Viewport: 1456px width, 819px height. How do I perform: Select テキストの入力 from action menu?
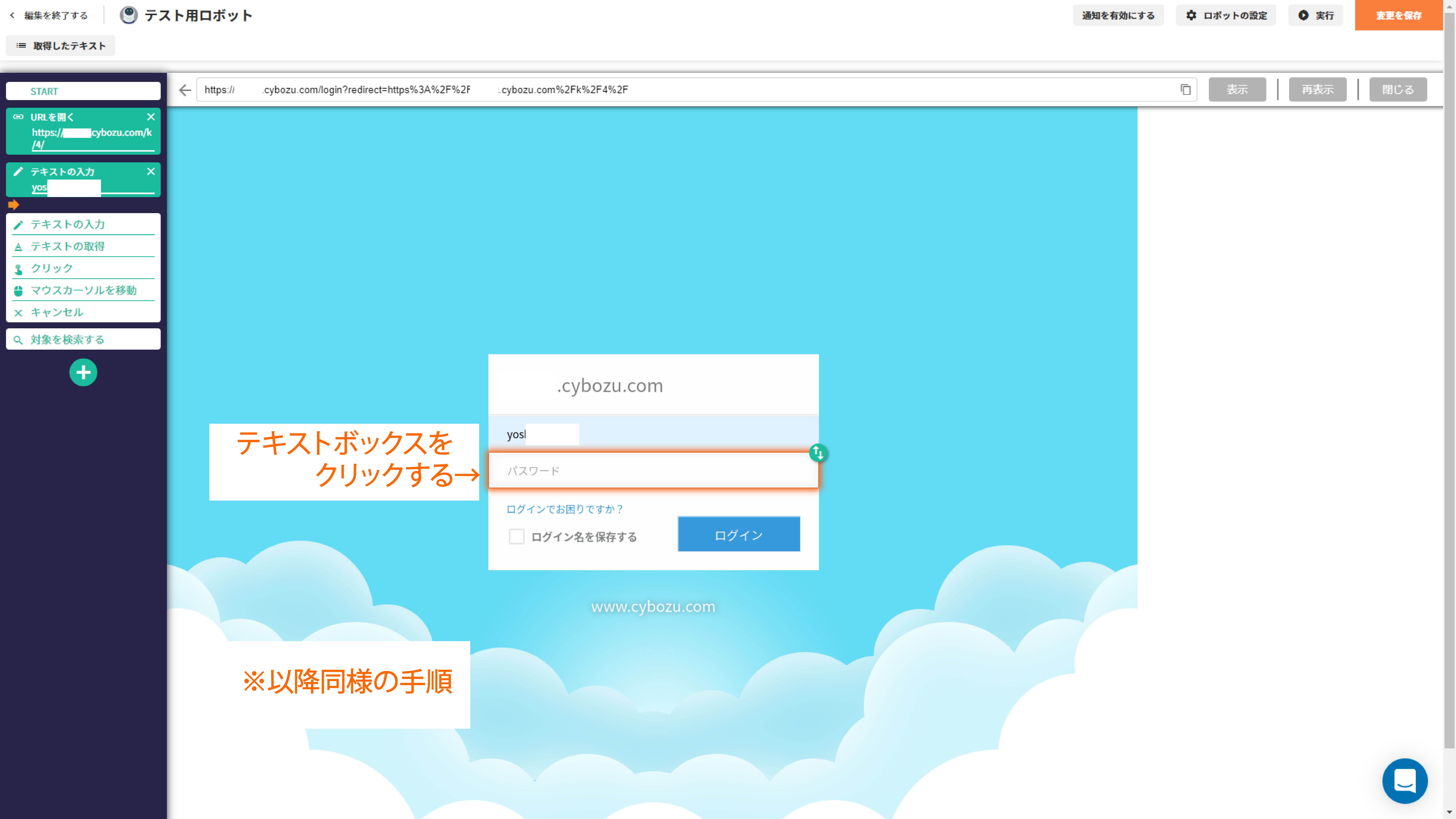pyautogui.click(x=83, y=224)
